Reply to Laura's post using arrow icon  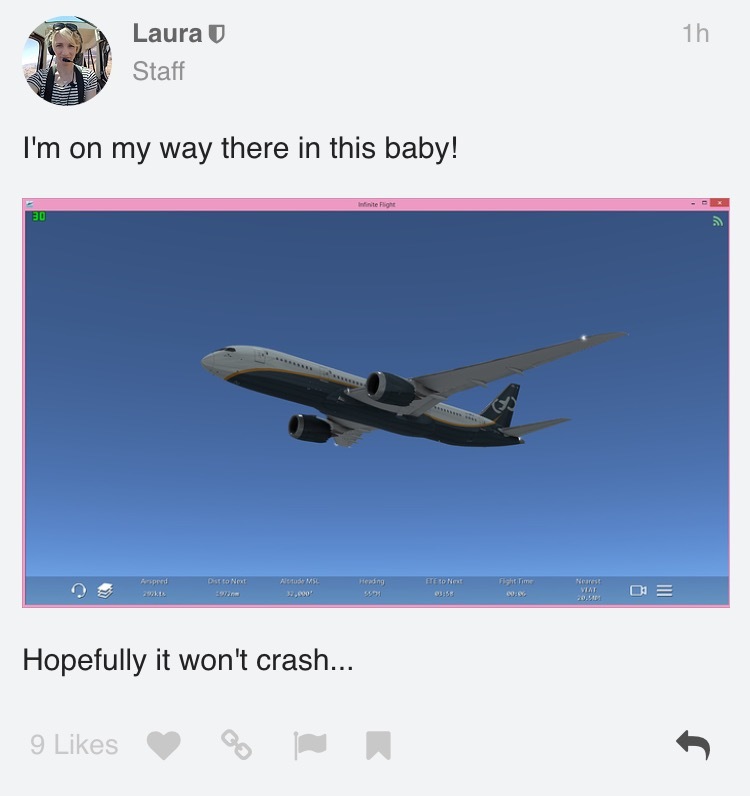[693, 745]
